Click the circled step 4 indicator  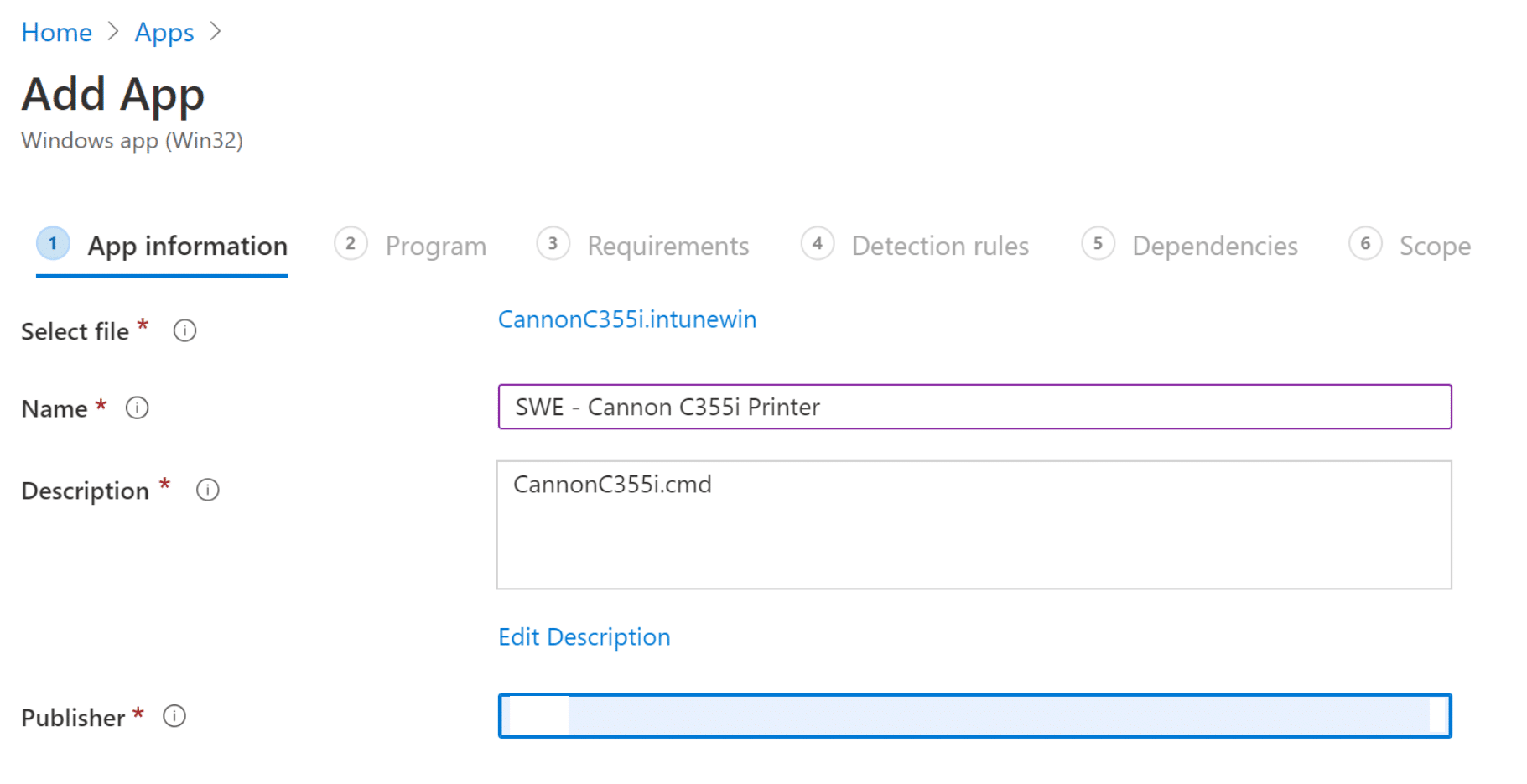pos(817,243)
